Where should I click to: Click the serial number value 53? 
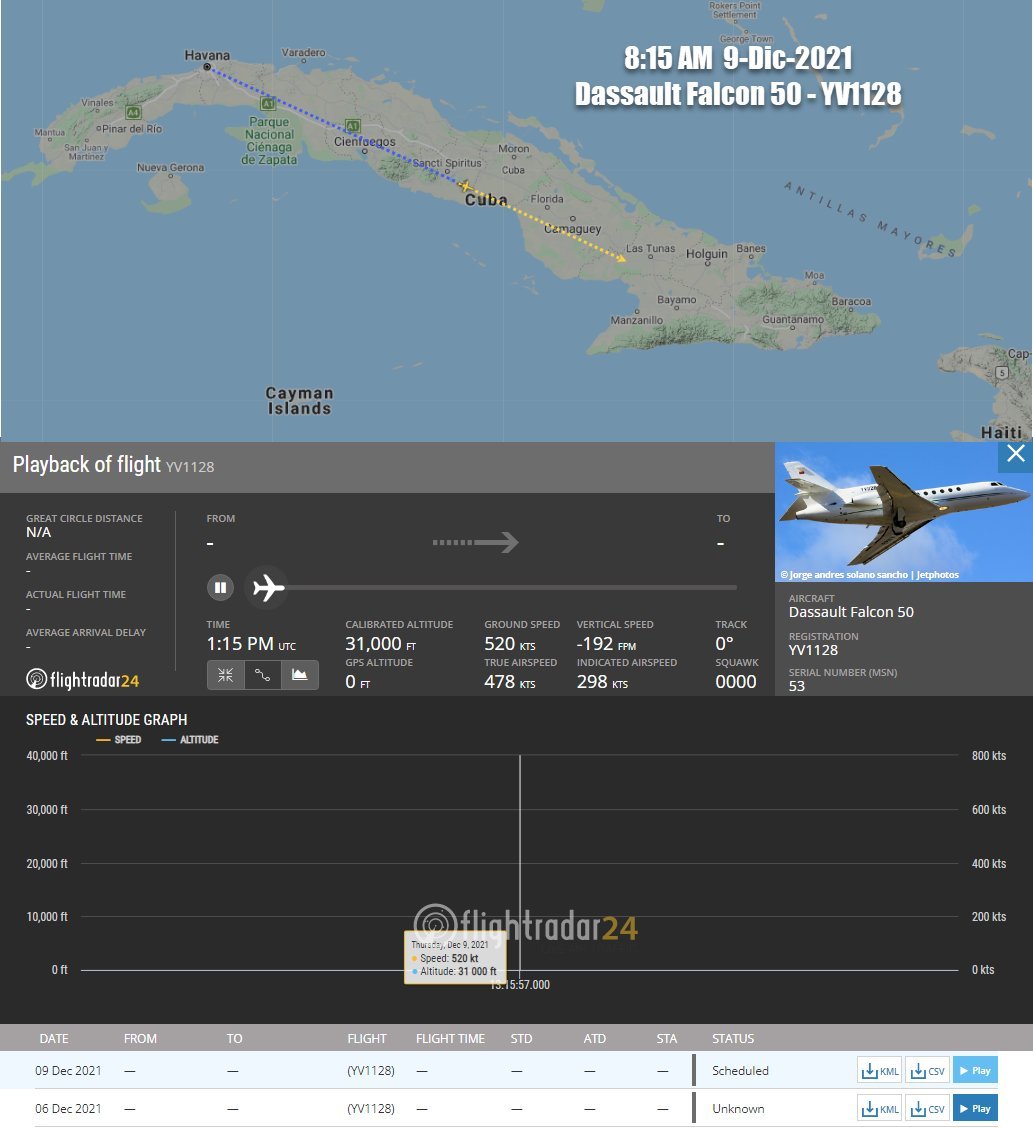pos(796,686)
